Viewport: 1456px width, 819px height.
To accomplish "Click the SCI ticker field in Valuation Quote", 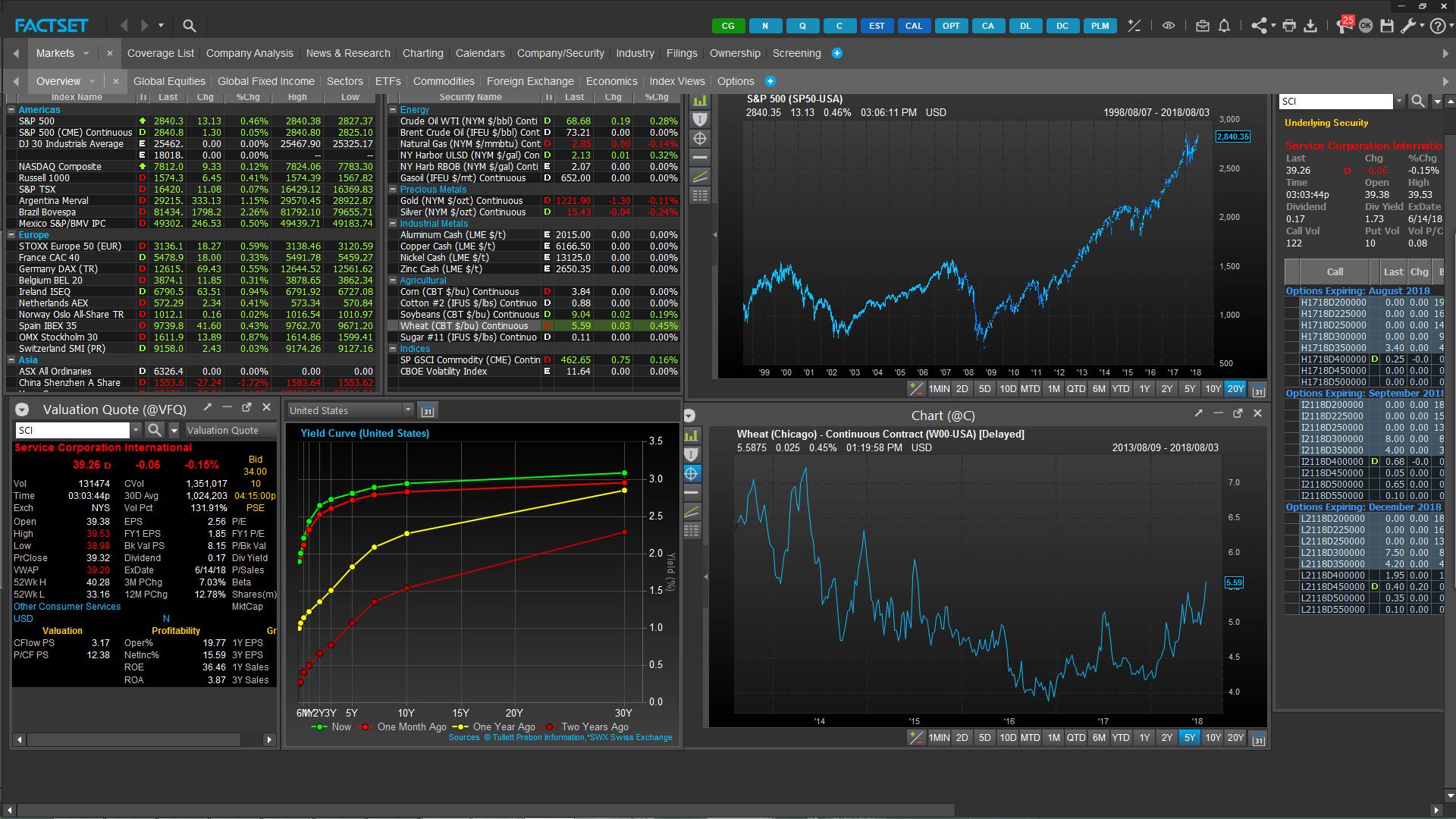I will point(73,430).
